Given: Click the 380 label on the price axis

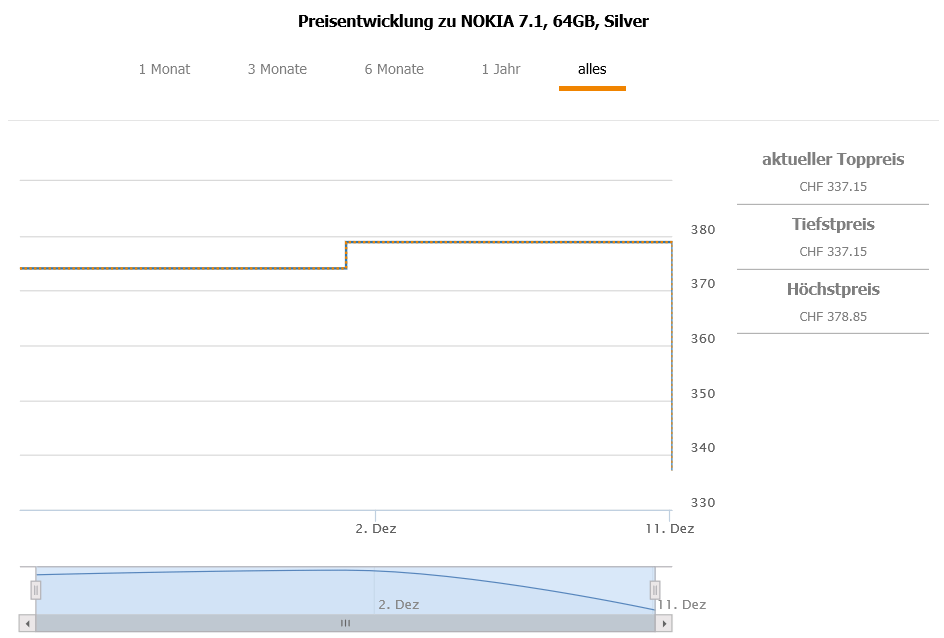Looking at the screenshot, I should [x=703, y=229].
